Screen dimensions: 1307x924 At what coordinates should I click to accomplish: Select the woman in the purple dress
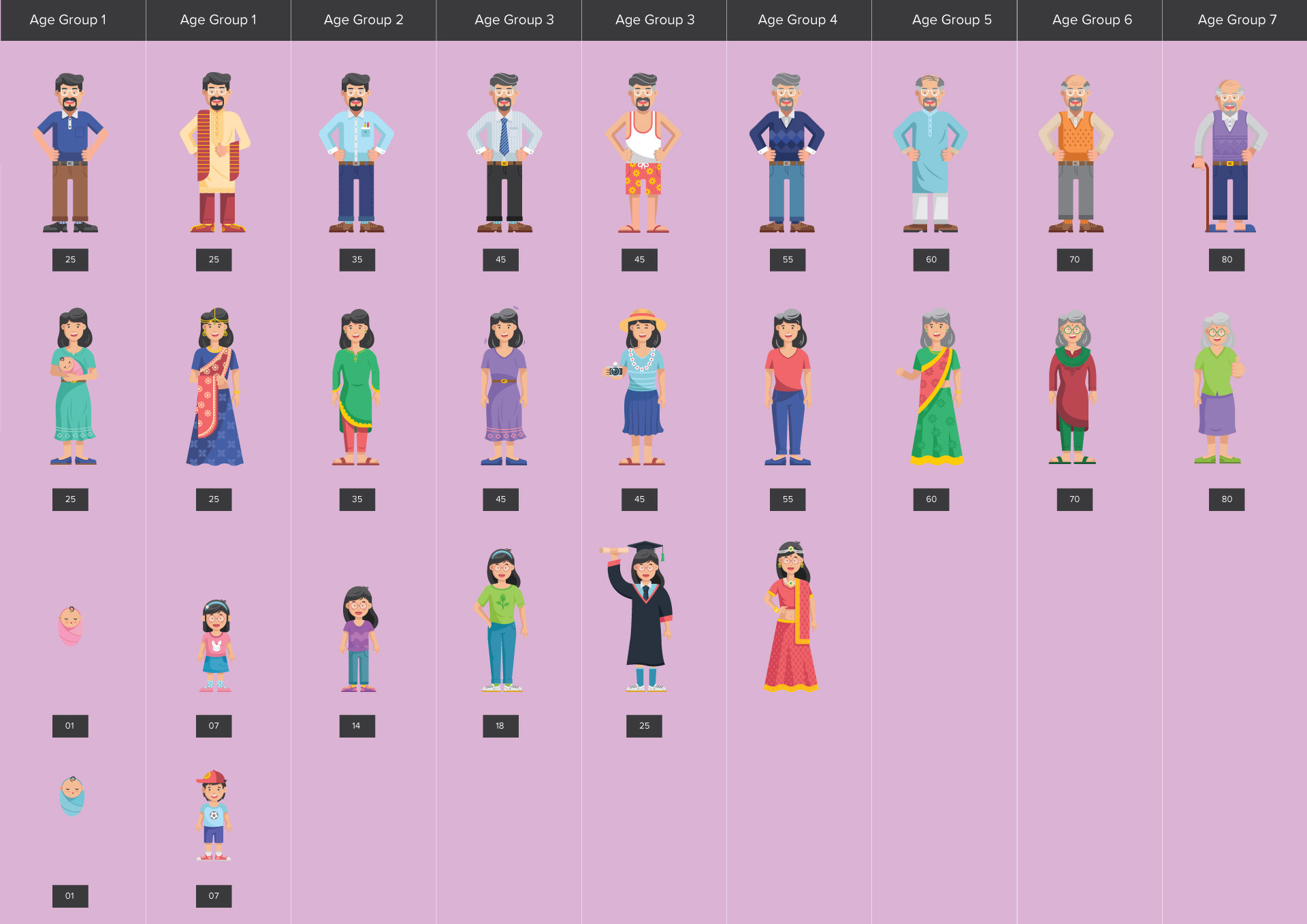point(504,386)
